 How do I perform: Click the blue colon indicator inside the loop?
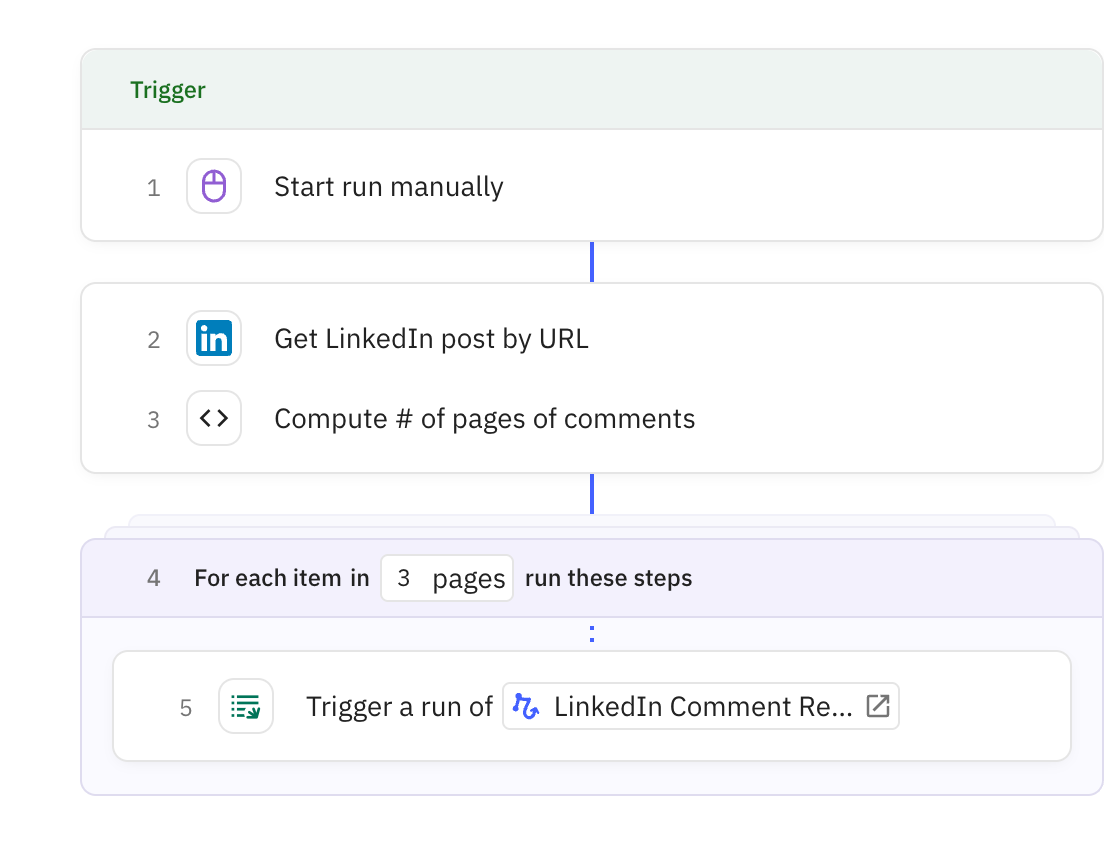(591, 633)
